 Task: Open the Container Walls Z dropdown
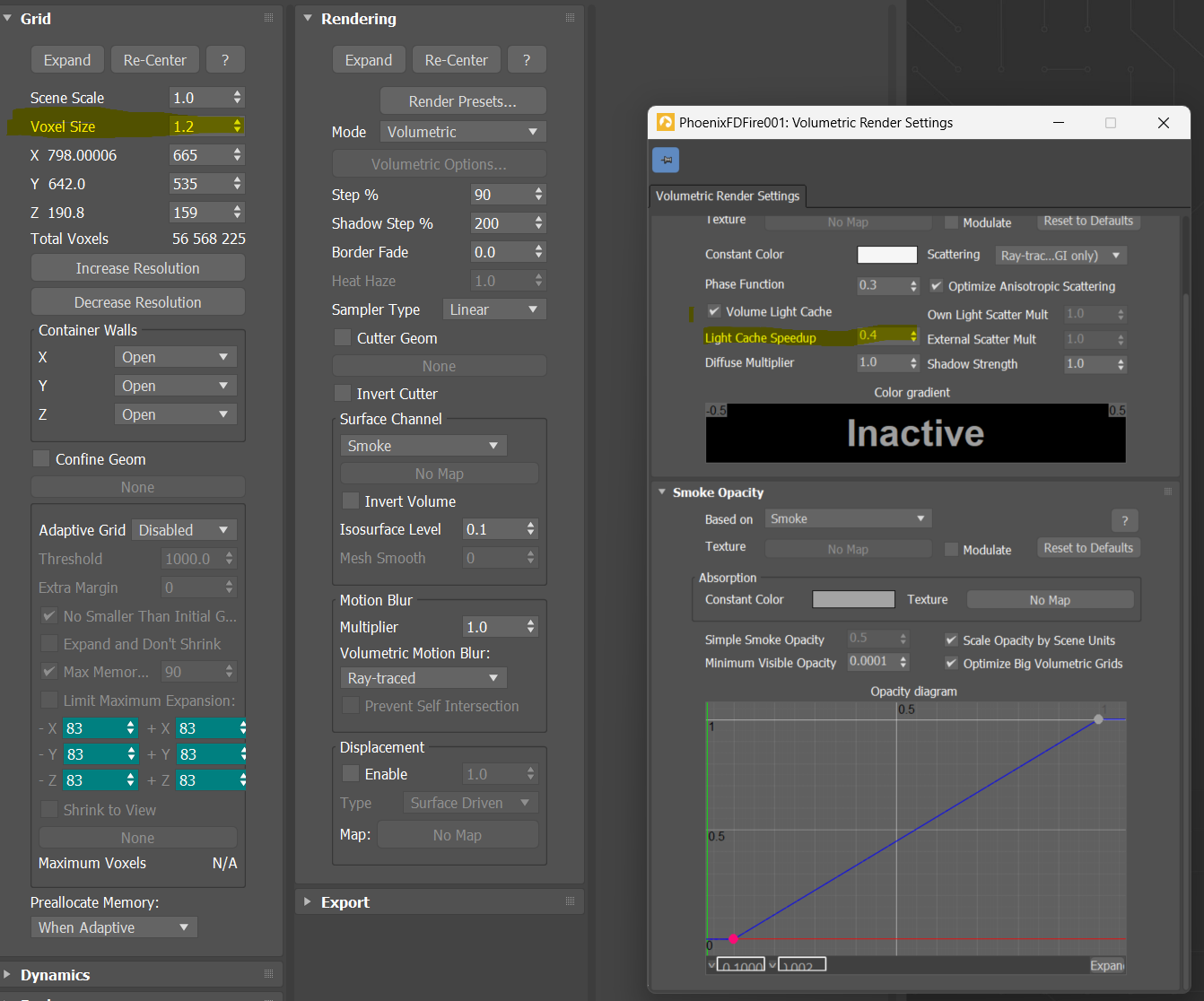coord(176,414)
